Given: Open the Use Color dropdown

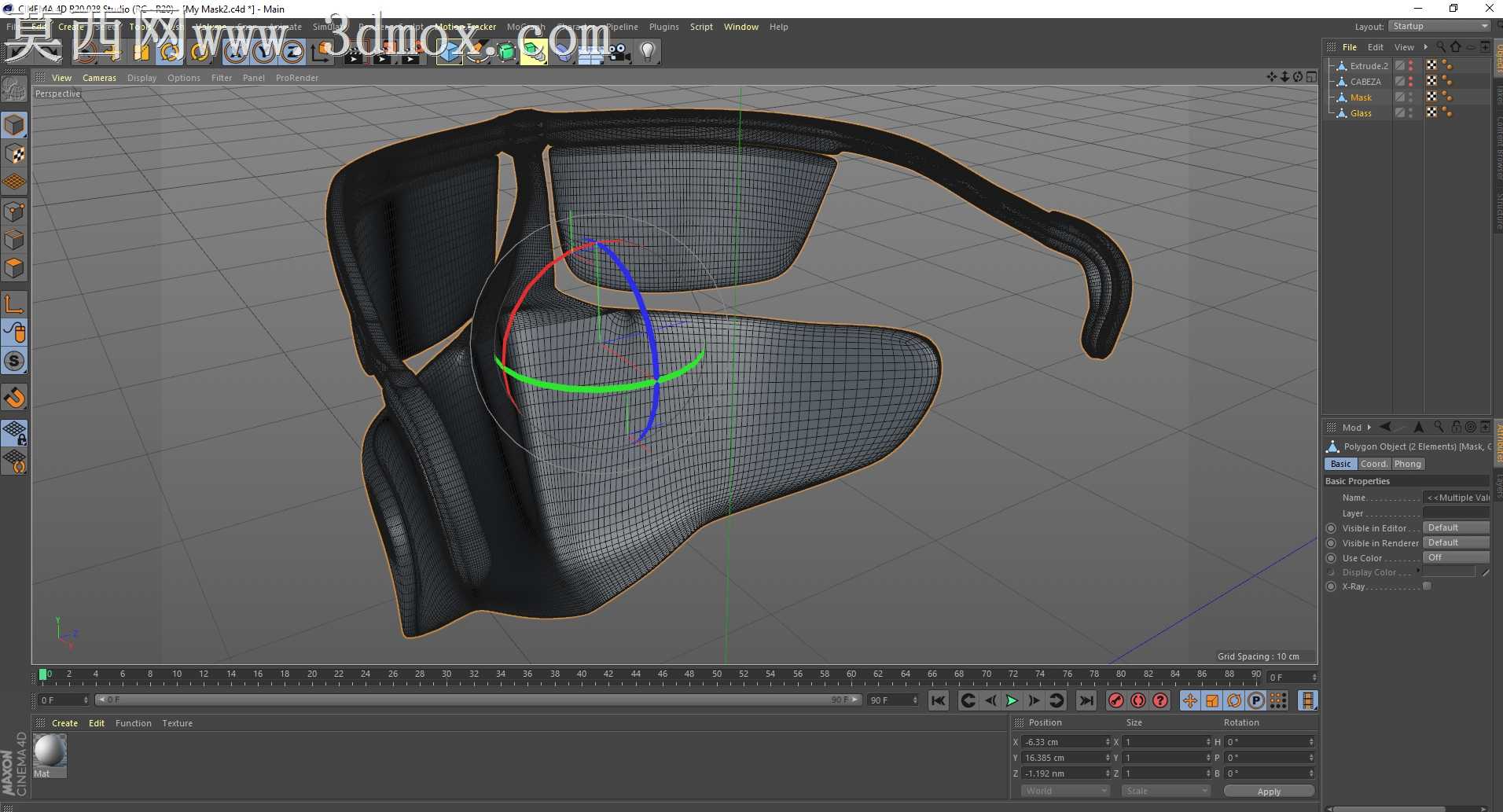Looking at the screenshot, I should tap(1456, 557).
